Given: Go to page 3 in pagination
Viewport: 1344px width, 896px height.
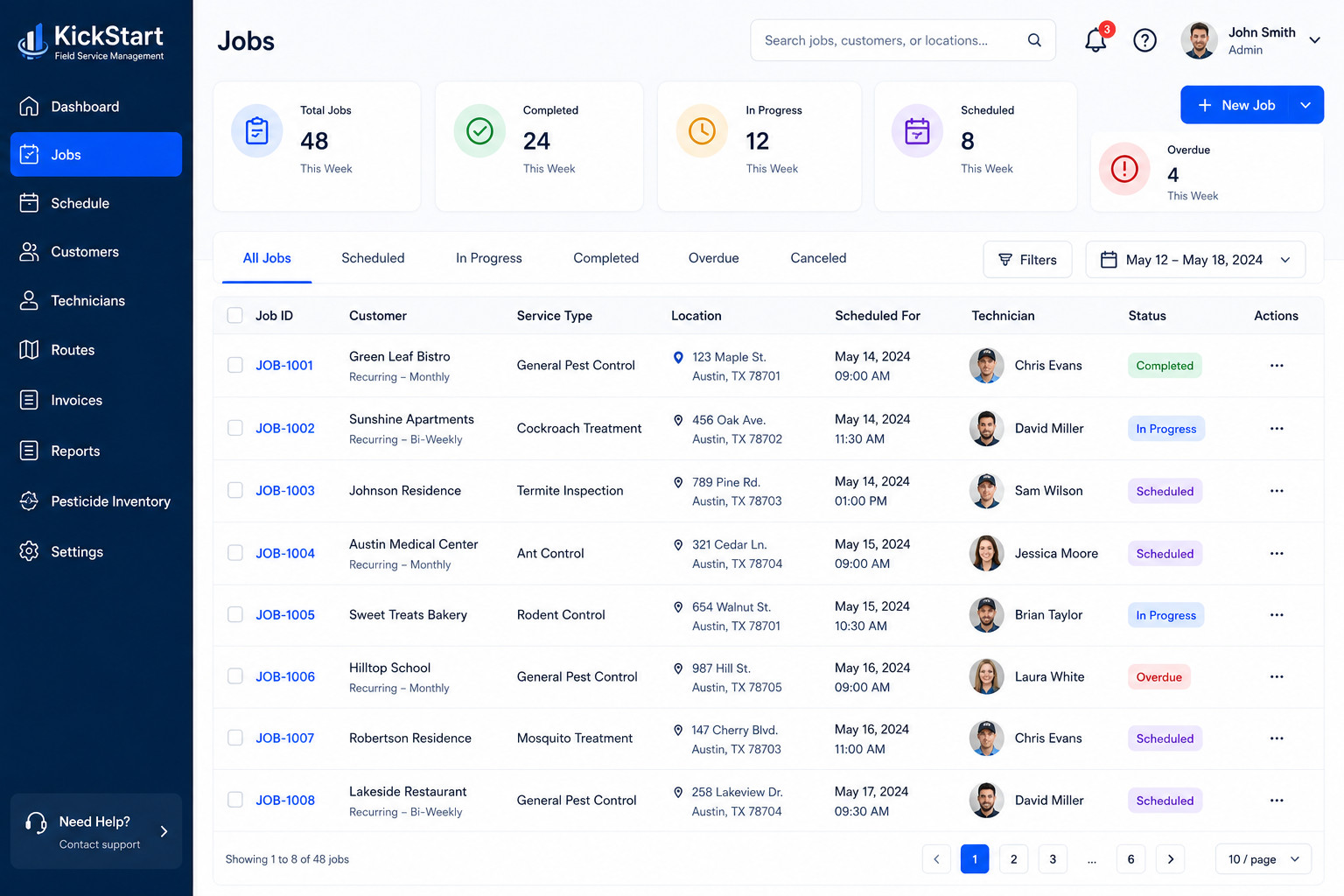Looking at the screenshot, I should (1053, 859).
